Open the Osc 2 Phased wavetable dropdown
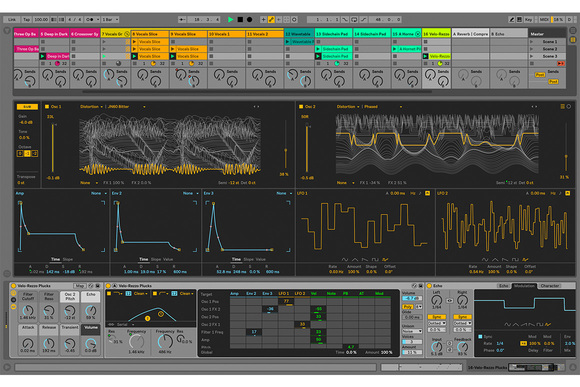The height and width of the screenshot is (387, 580). point(383,107)
